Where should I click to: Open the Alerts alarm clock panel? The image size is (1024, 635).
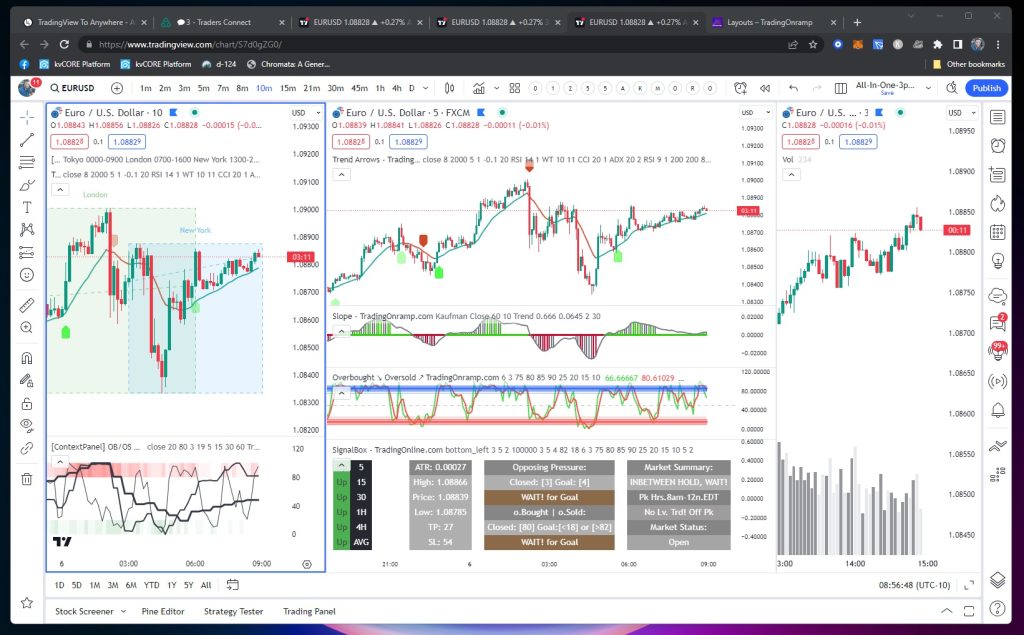[x=997, y=146]
